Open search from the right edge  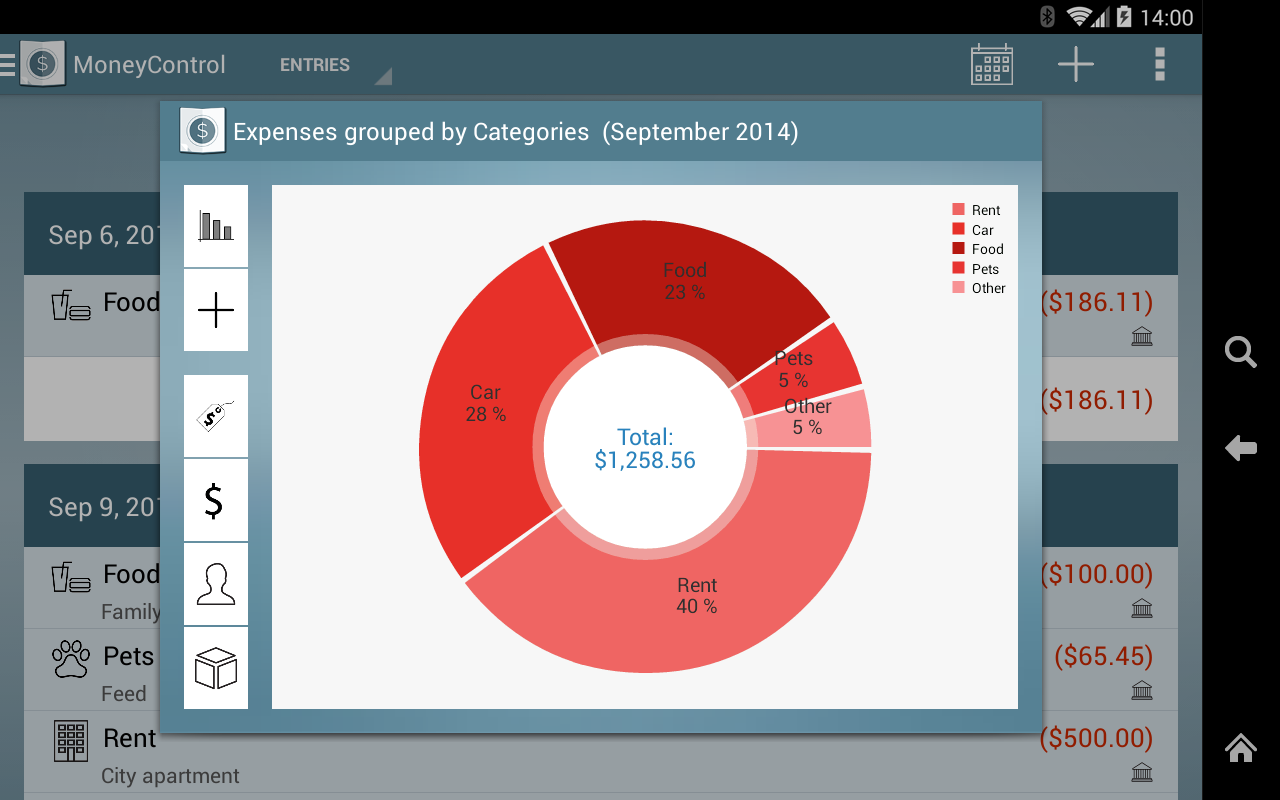[1240, 352]
